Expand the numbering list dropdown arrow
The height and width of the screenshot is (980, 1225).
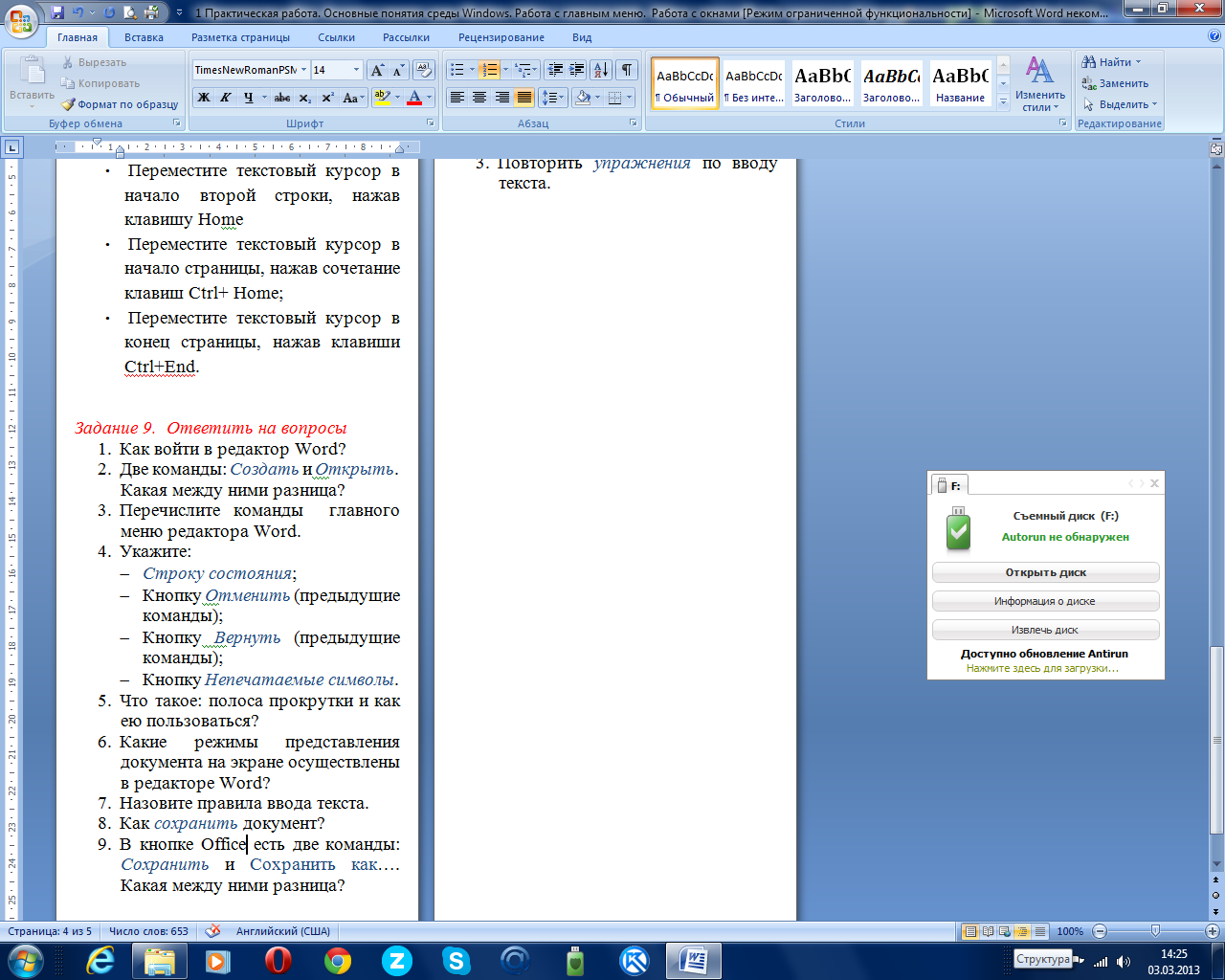(505, 70)
